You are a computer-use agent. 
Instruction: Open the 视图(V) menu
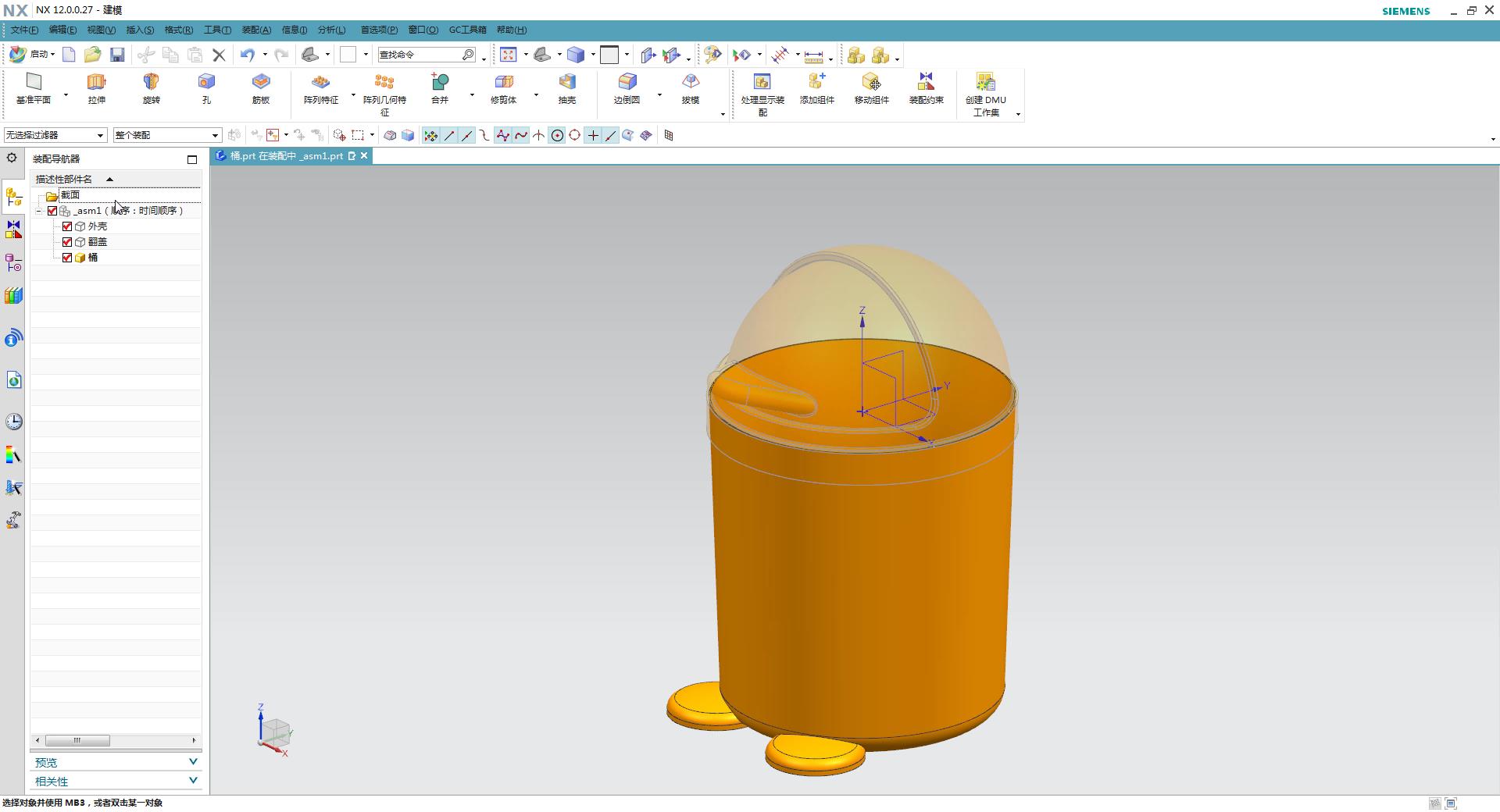point(102,30)
